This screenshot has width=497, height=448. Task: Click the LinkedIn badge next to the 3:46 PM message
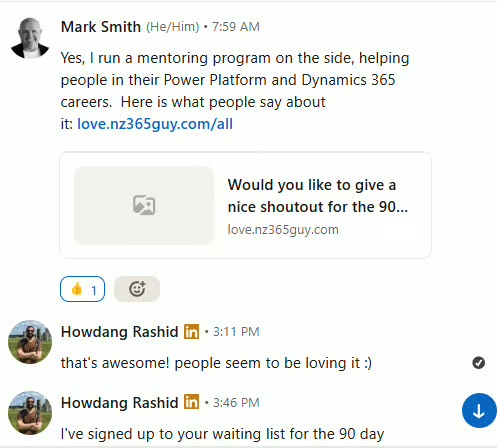pyautogui.click(x=192, y=403)
